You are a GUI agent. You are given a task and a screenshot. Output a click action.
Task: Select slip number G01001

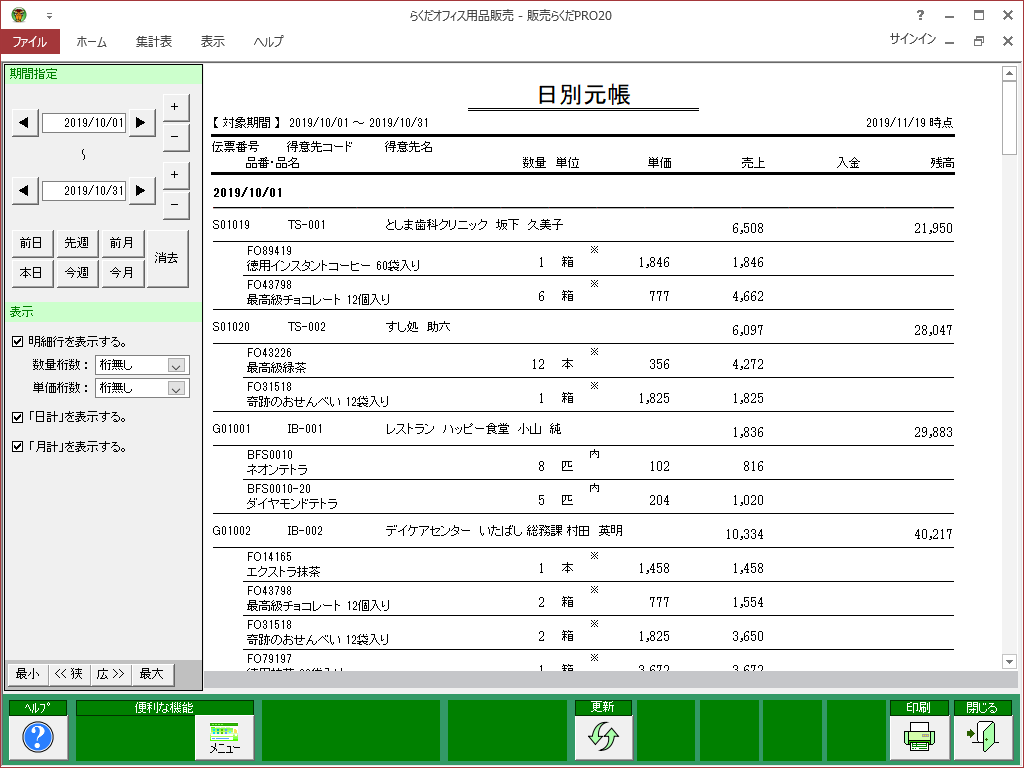(231, 428)
